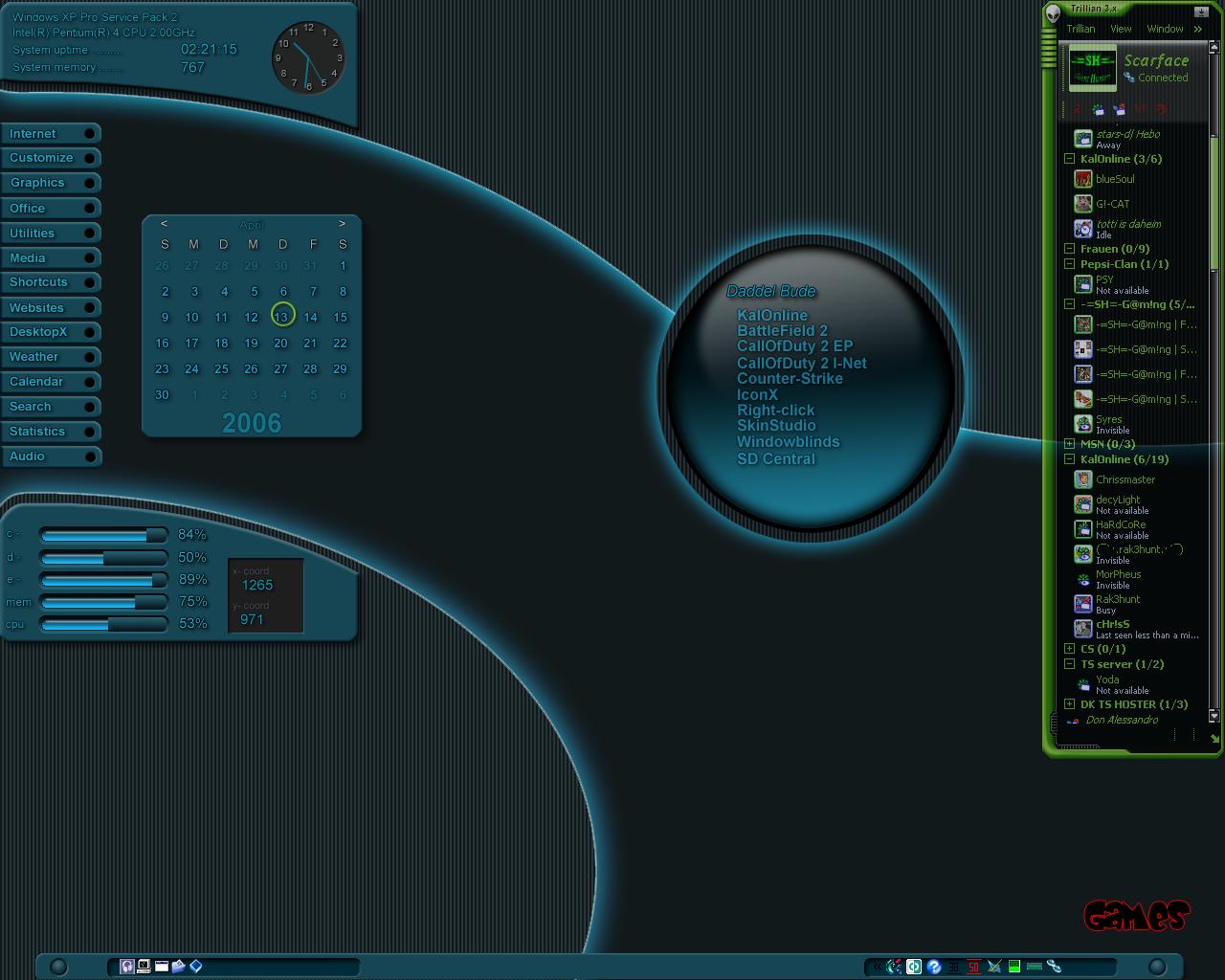Show more Trillian menus via the chevron
Viewport: 1225px width, 980px height.
pos(1197,29)
